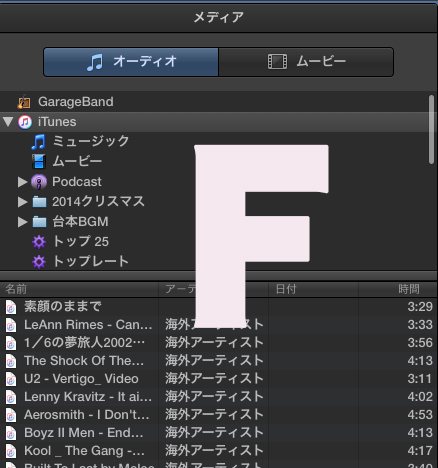The height and width of the screenshot is (468, 438).
Task: Open the トップ 25 smart playlist
Action: click(81, 242)
